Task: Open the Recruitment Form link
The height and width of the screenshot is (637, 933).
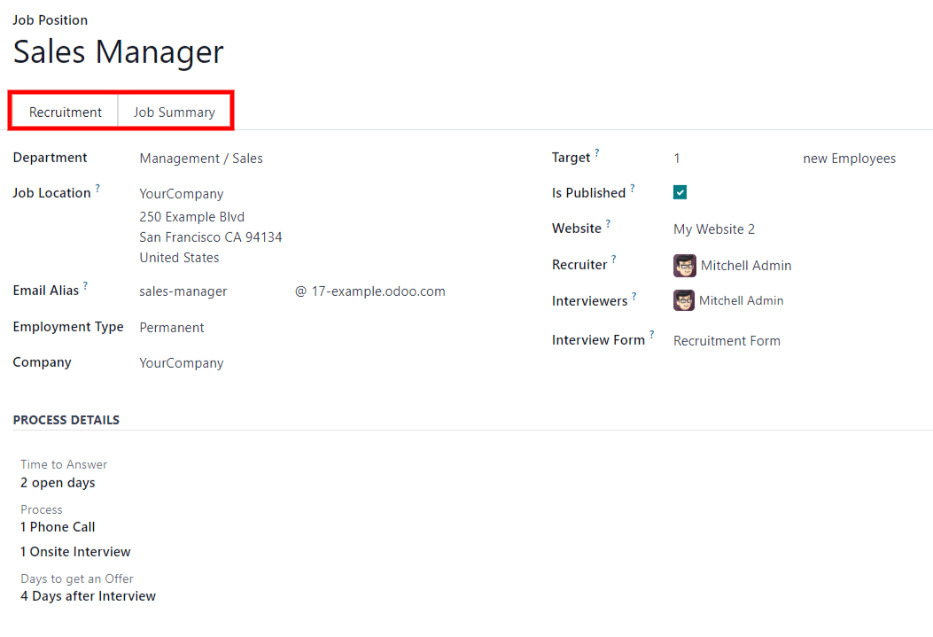Action: point(727,340)
